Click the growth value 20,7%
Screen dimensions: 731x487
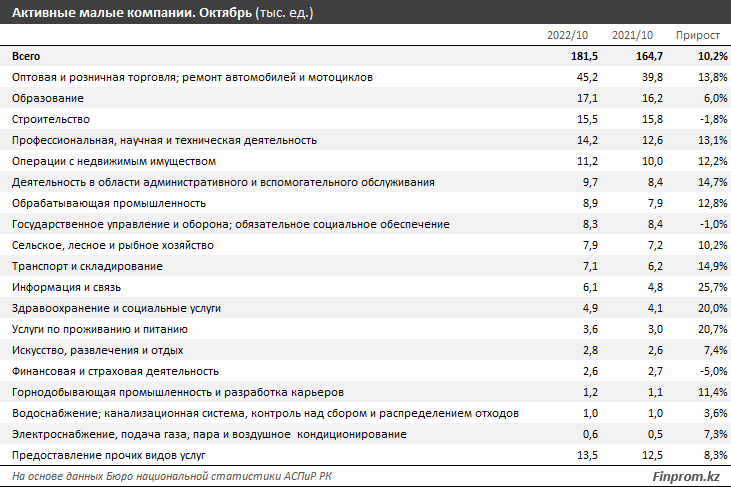tap(712, 329)
